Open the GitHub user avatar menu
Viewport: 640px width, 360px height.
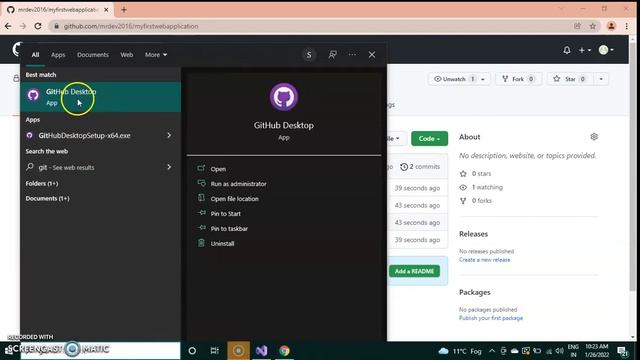point(606,50)
